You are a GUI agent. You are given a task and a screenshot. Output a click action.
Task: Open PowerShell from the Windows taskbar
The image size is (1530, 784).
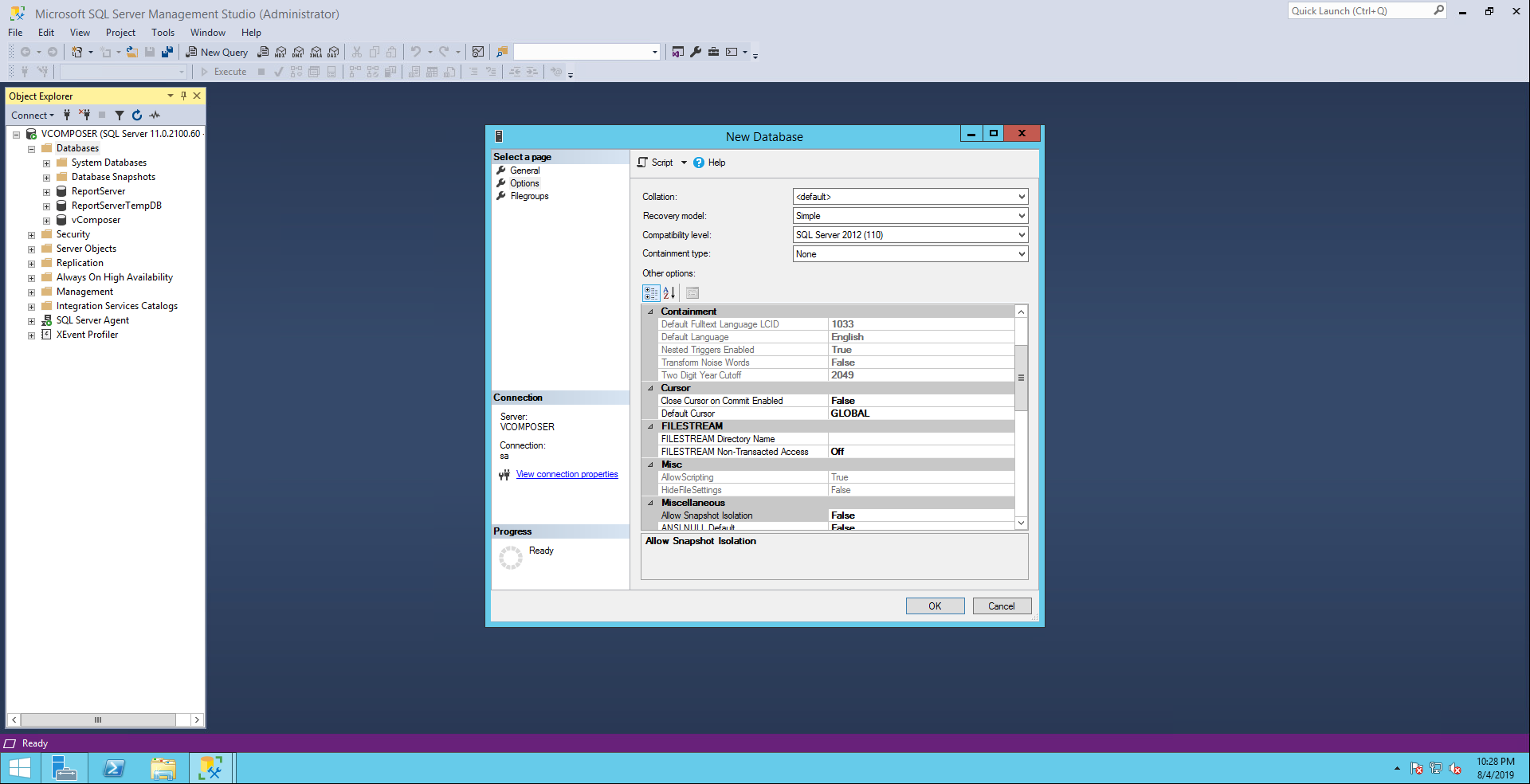click(114, 768)
